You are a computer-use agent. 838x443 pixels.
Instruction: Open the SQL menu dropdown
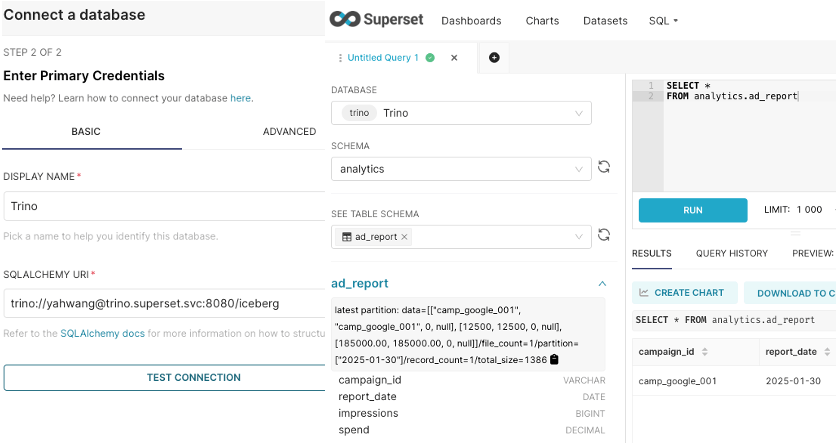pos(663,21)
